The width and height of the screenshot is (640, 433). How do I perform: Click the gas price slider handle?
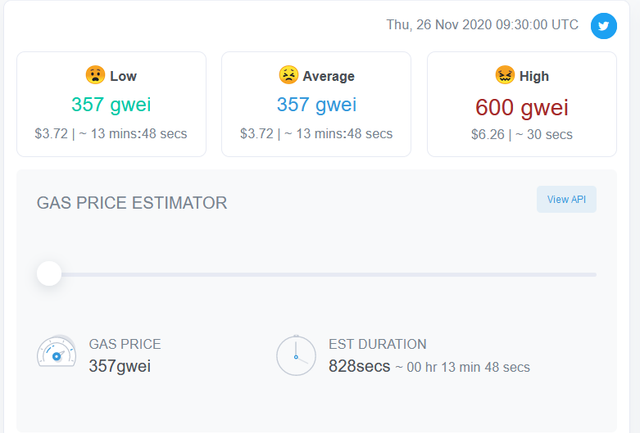pyautogui.click(x=49, y=273)
